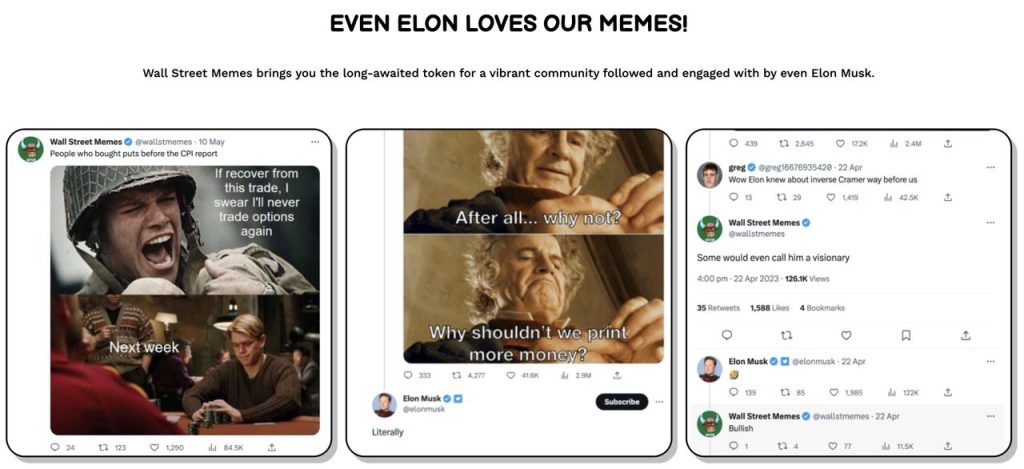This screenshot has width=1024, height=469.
Task: Like the 'visionary' tweet by Wall Street Memes
Action: (x=846, y=335)
